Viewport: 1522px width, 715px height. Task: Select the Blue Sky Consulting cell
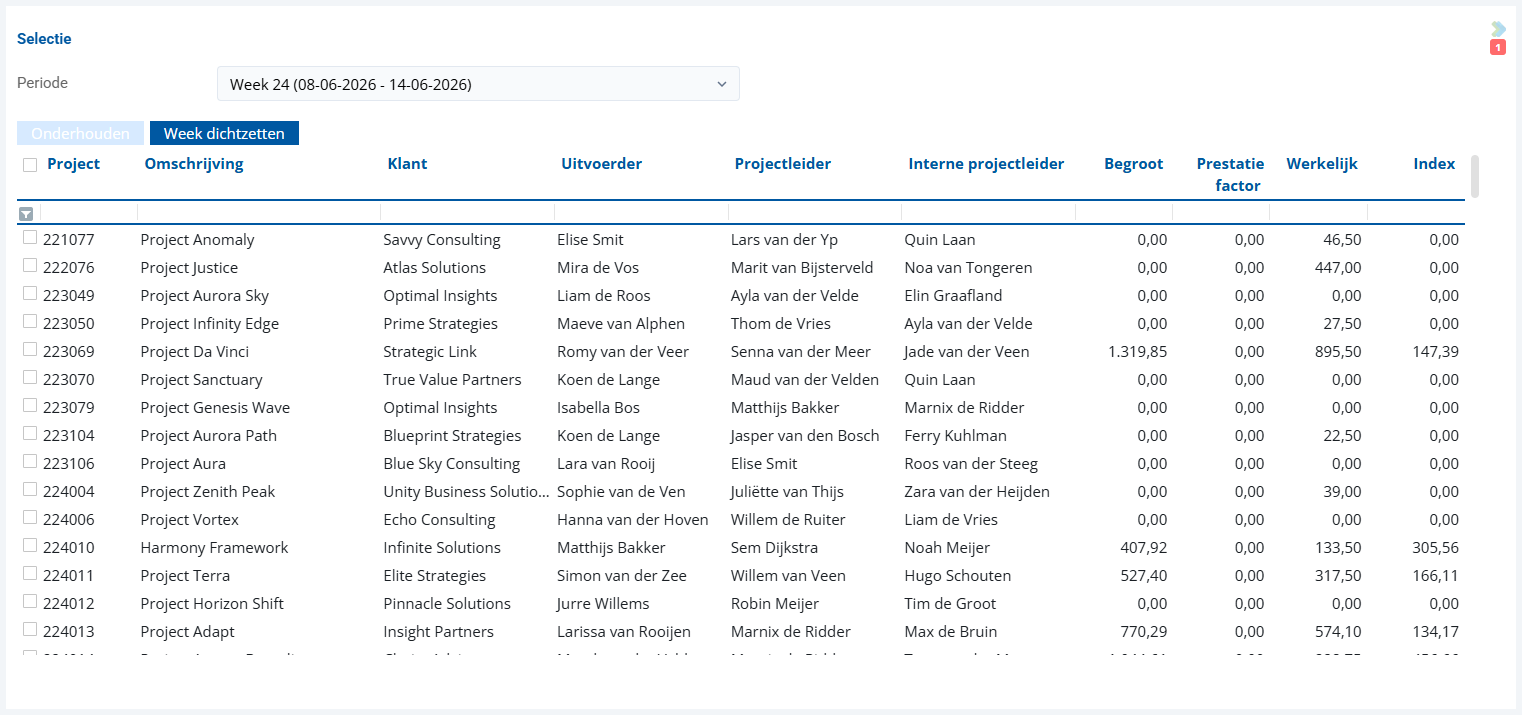(451, 464)
